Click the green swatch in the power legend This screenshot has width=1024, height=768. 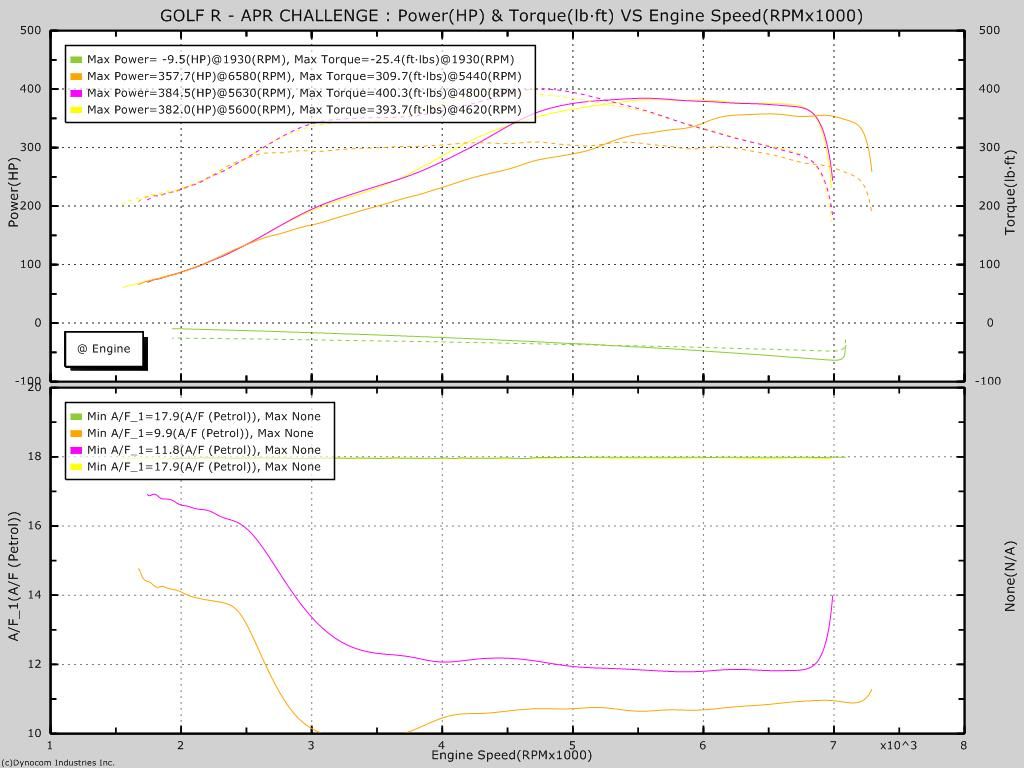pyautogui.click(x=76, y=60)
